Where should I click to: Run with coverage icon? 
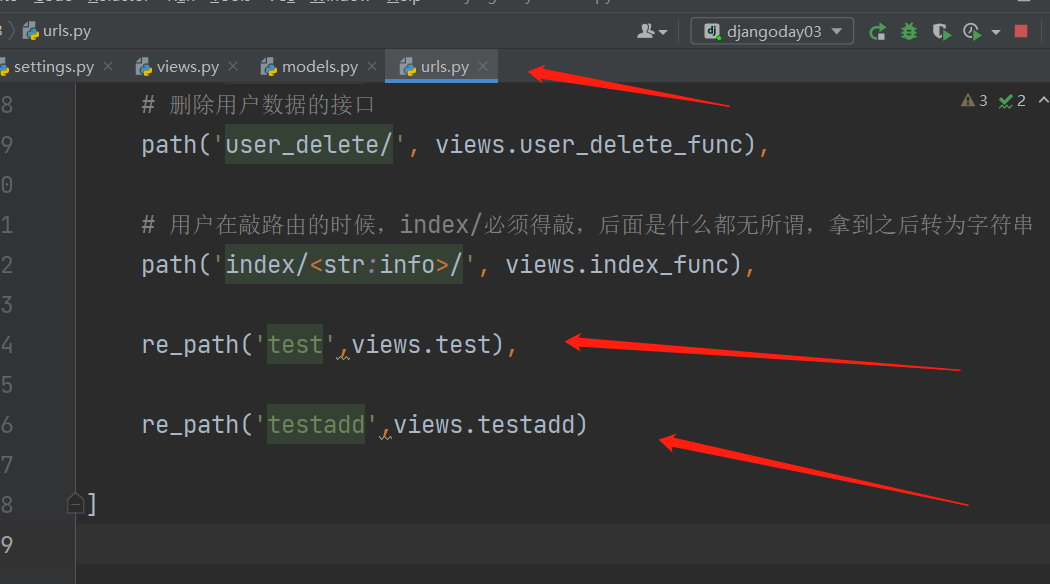click(941, 31)
